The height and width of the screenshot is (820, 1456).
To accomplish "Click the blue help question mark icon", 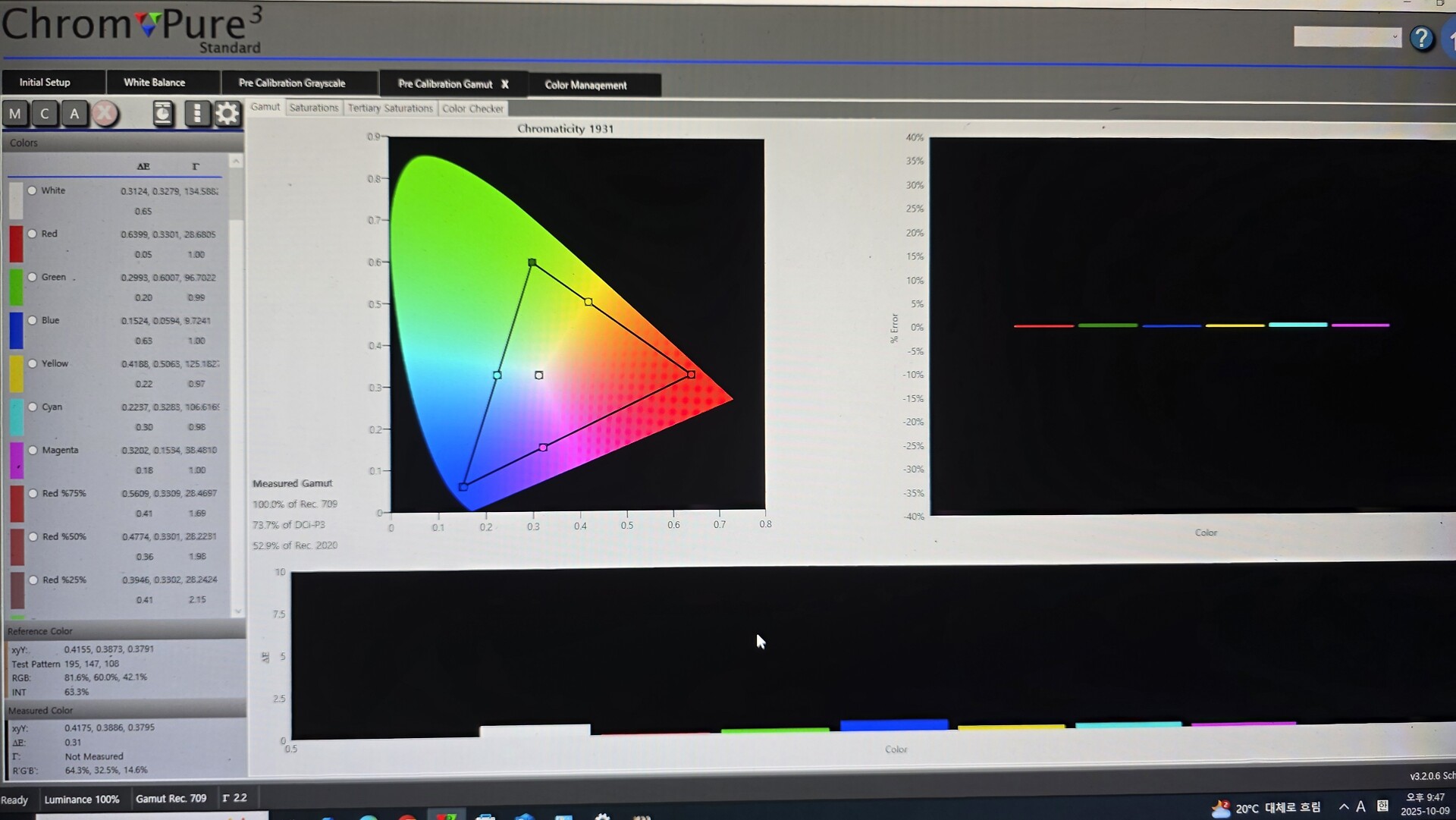I will point(1422,38).
